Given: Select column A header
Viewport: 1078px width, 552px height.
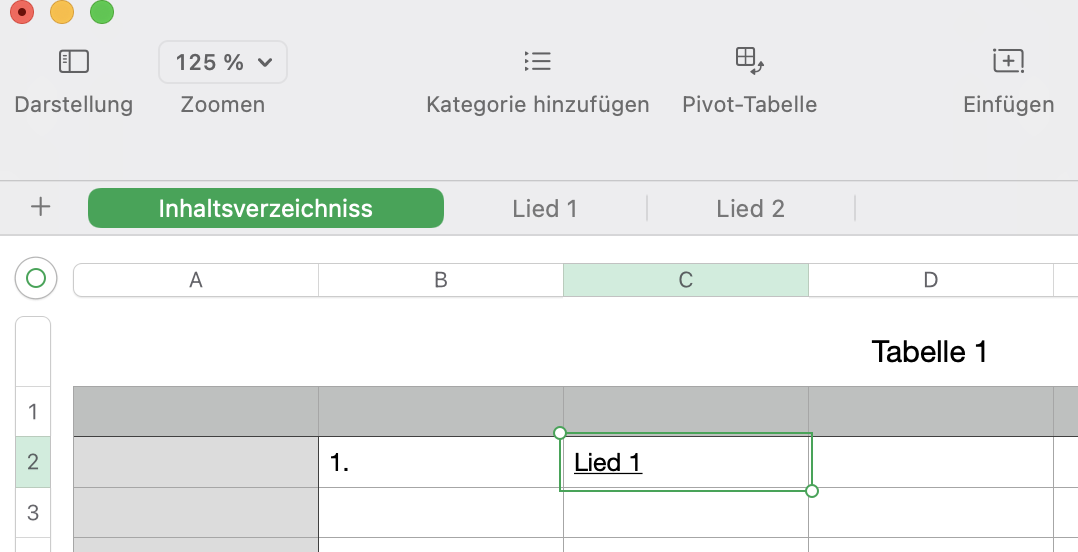Looking at the screenshot, I should [x=196, y=281].
